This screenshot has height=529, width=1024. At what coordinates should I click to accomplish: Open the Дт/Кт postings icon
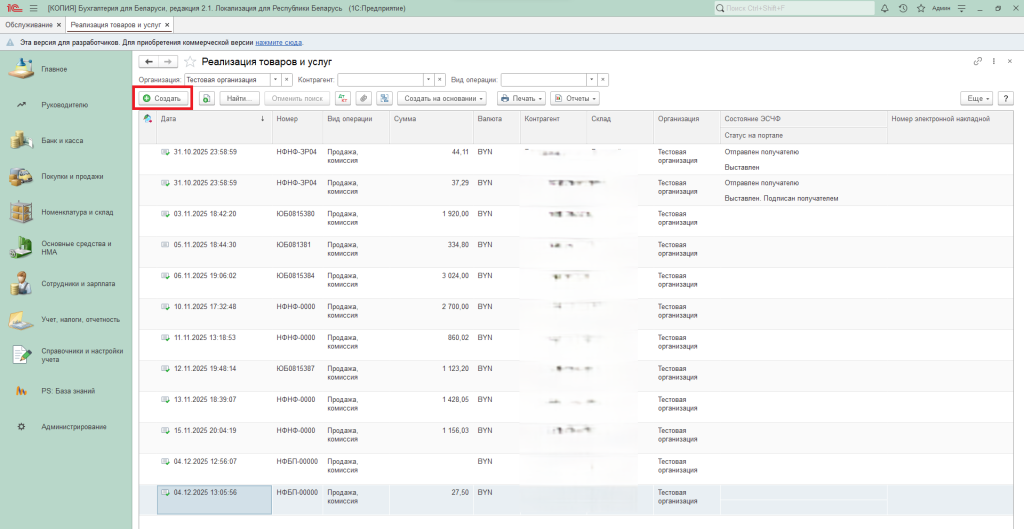[343, 99]
